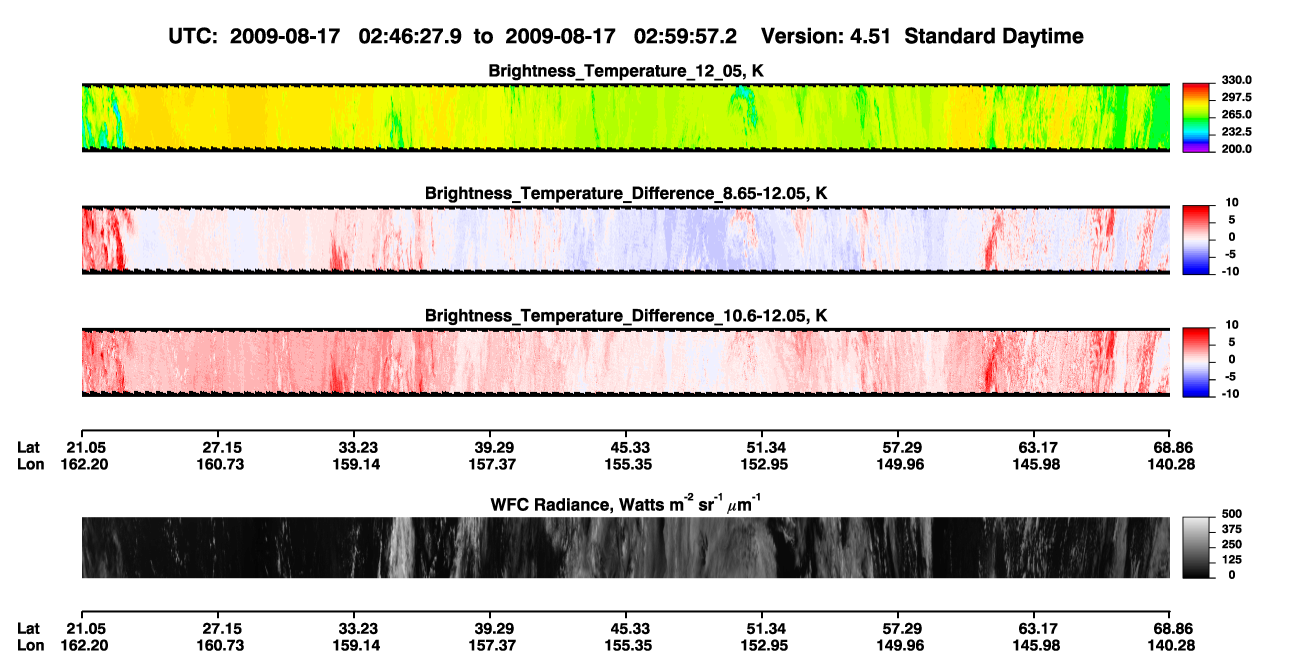Click latitude 51.34 below the 10.6-12.05 panel
The height and width of the screenshot is (667, 1300).
[763, 447]
